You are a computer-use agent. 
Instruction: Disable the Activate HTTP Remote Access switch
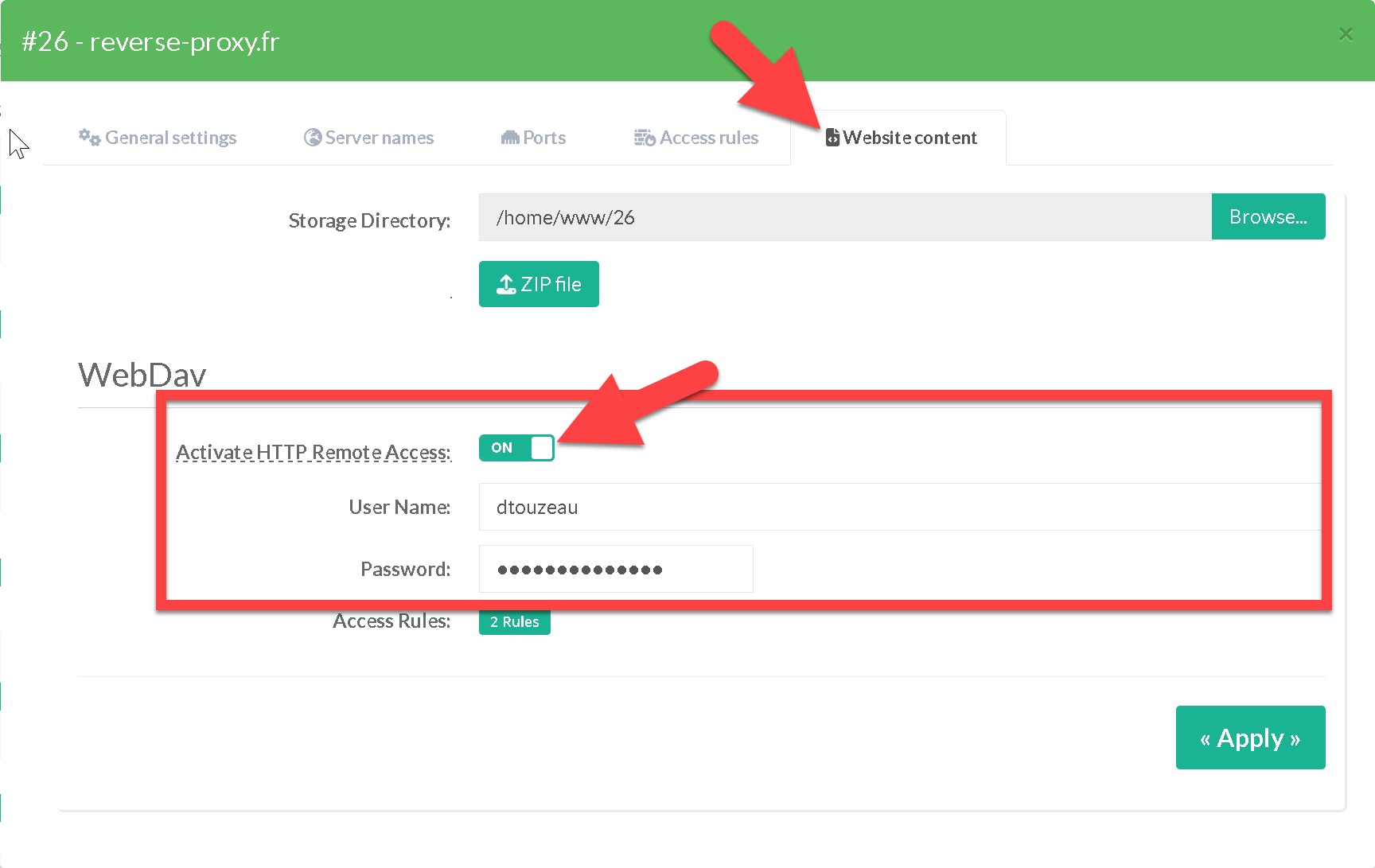coord(516,448)
